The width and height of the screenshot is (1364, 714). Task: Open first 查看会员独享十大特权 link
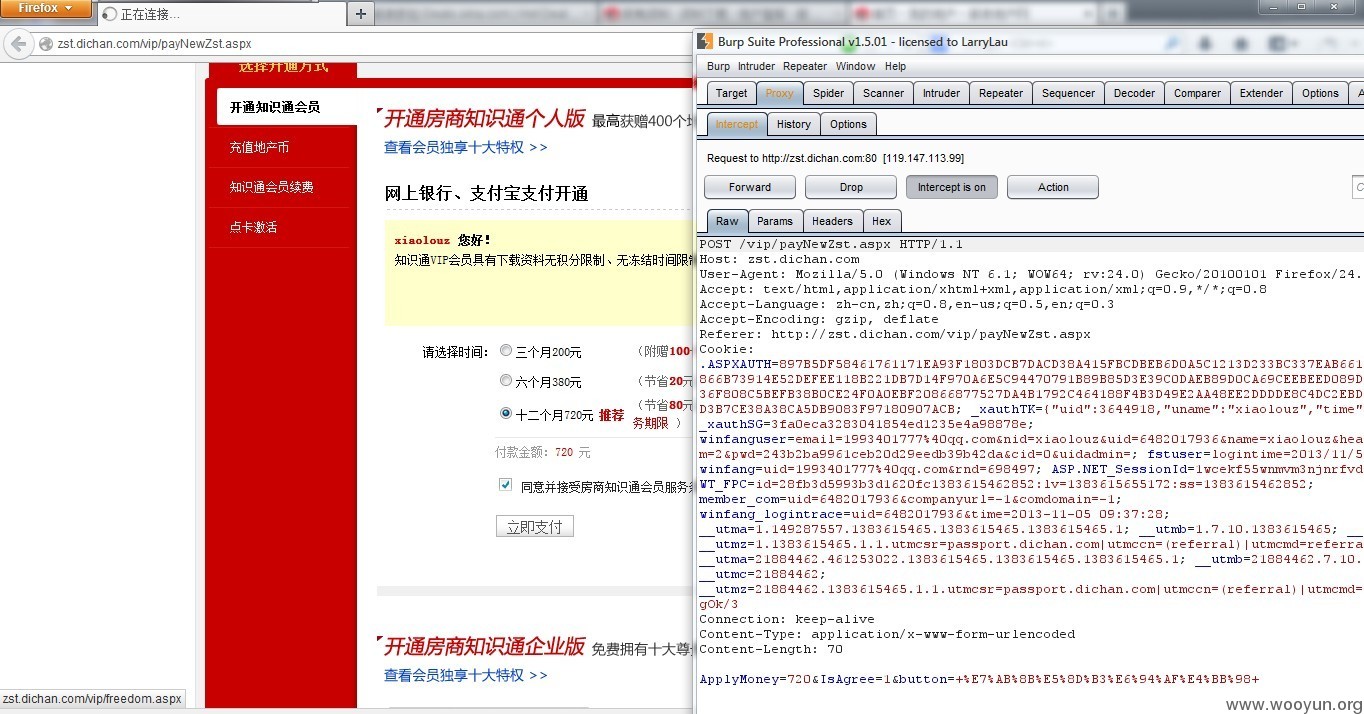point(466,147)
